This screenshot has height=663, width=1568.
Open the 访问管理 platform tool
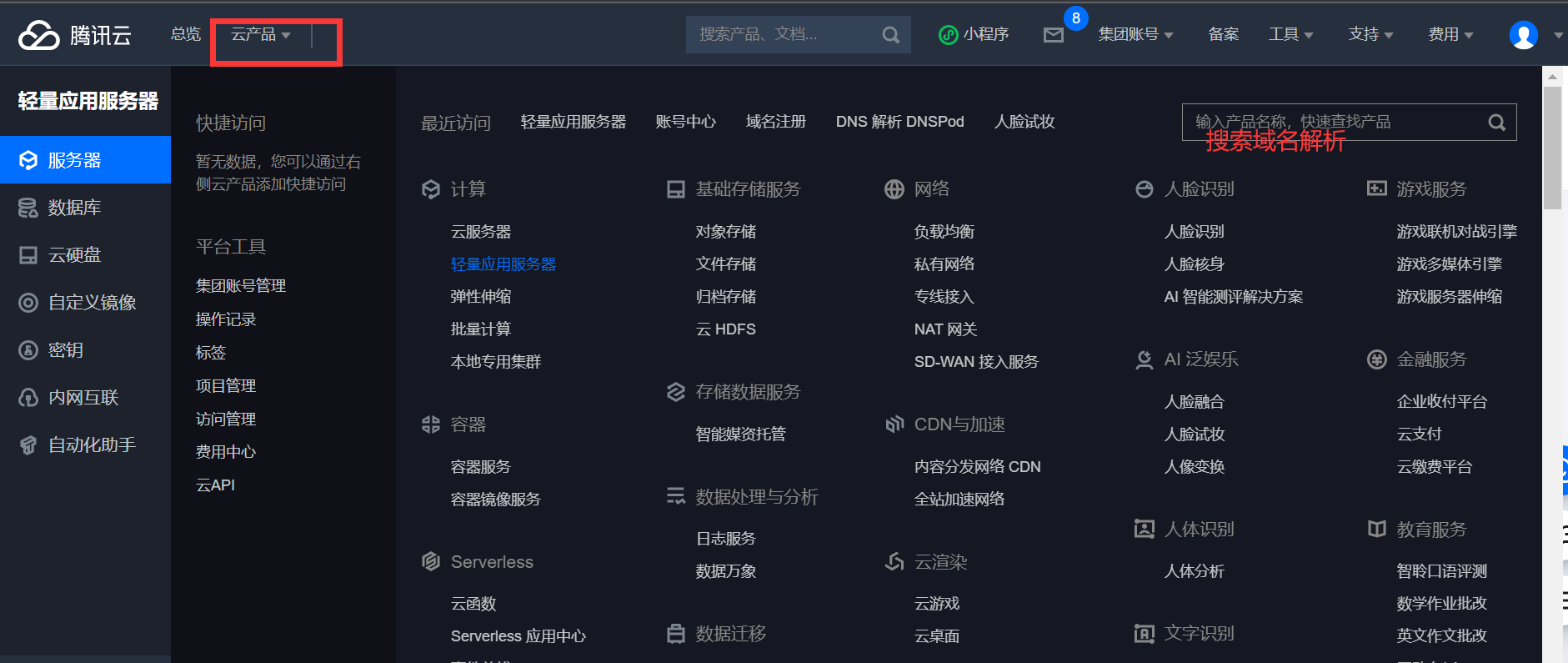(226, 419)
